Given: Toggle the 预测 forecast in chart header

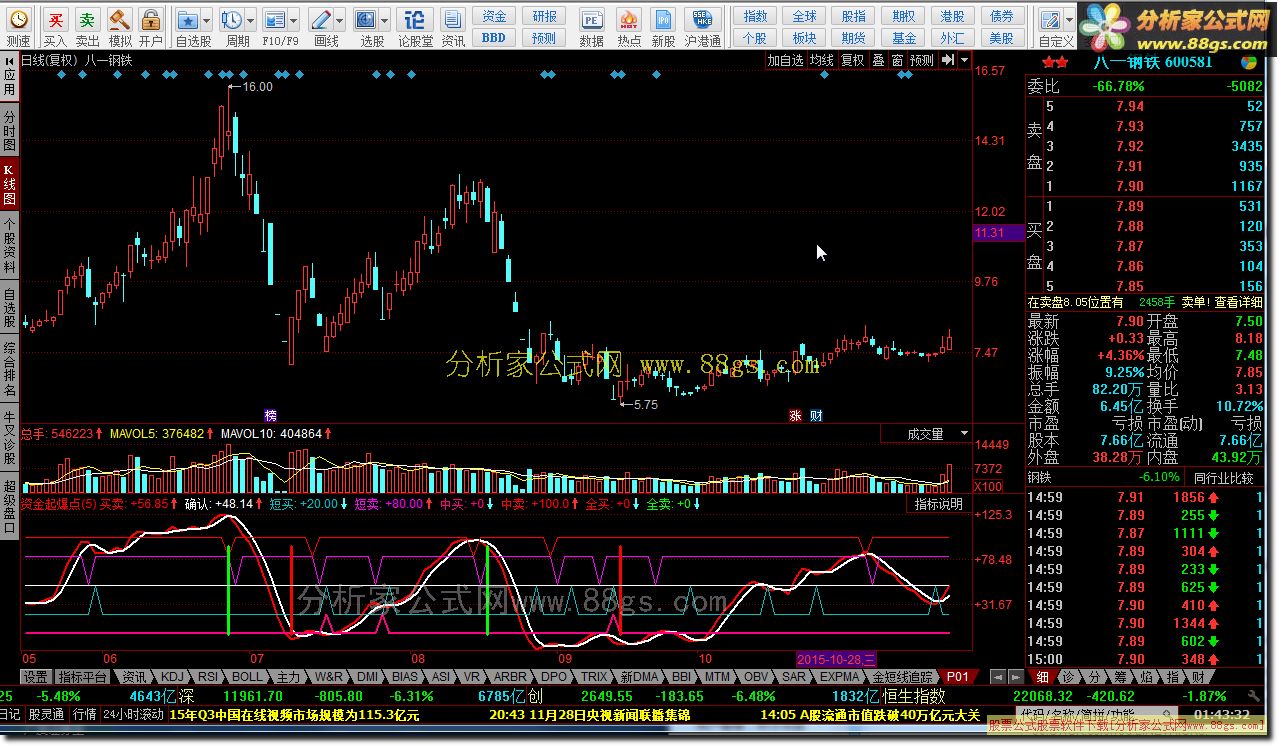Looking at the screenshot, I should coord(921,60).
